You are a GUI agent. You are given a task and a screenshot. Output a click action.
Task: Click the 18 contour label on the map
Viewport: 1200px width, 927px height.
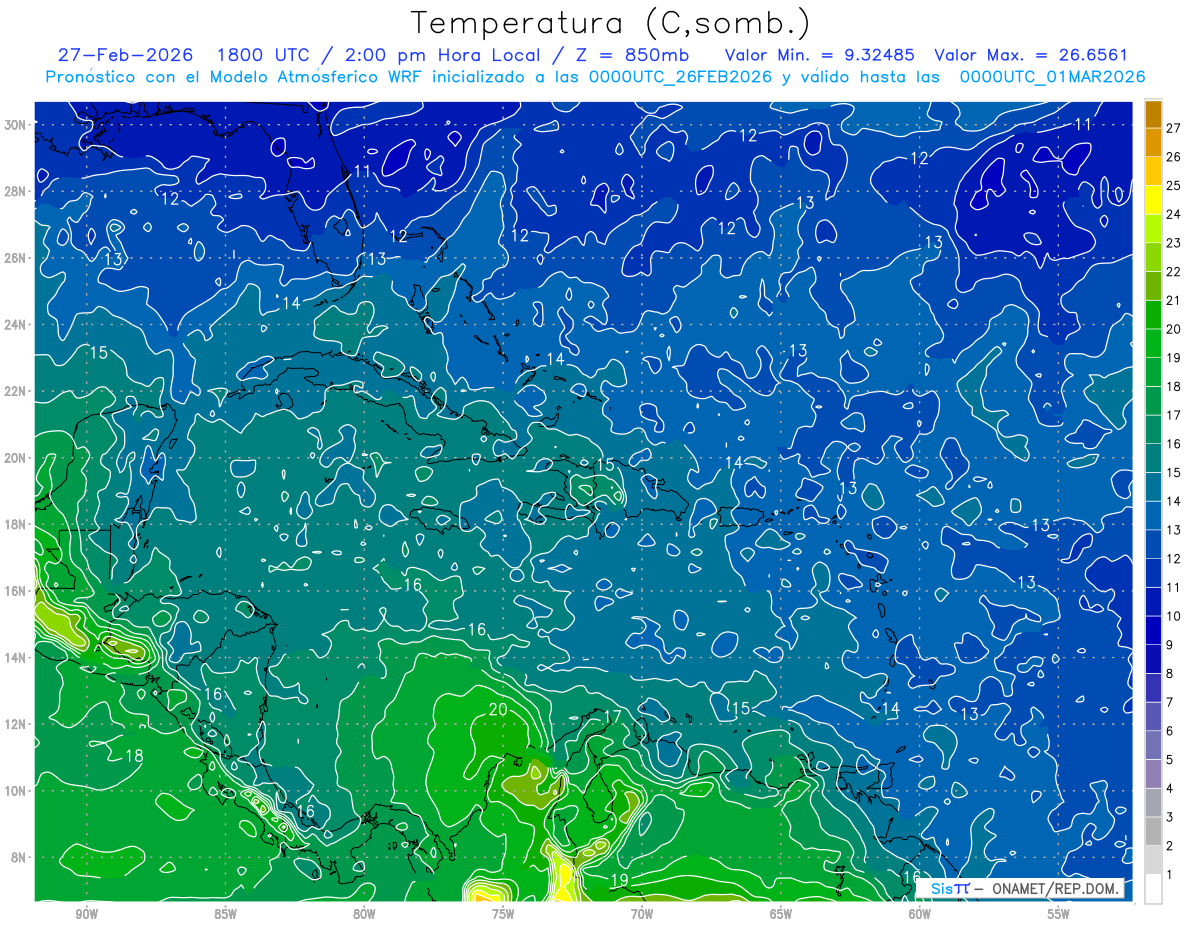point(134,756)
